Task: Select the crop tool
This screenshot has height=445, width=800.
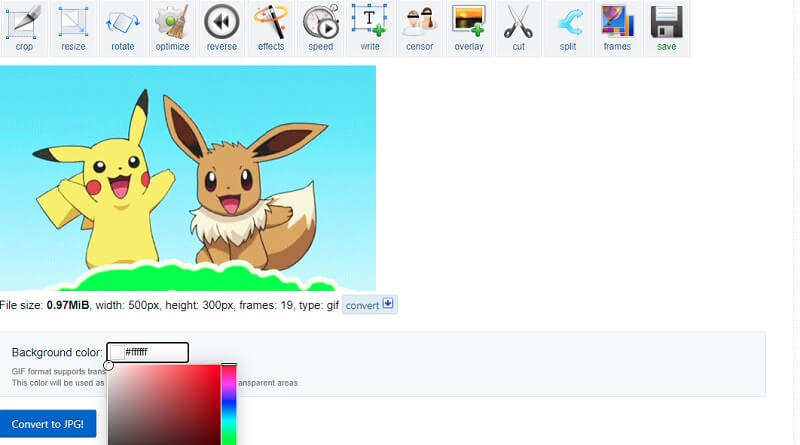Action: (x=24, y=28)
